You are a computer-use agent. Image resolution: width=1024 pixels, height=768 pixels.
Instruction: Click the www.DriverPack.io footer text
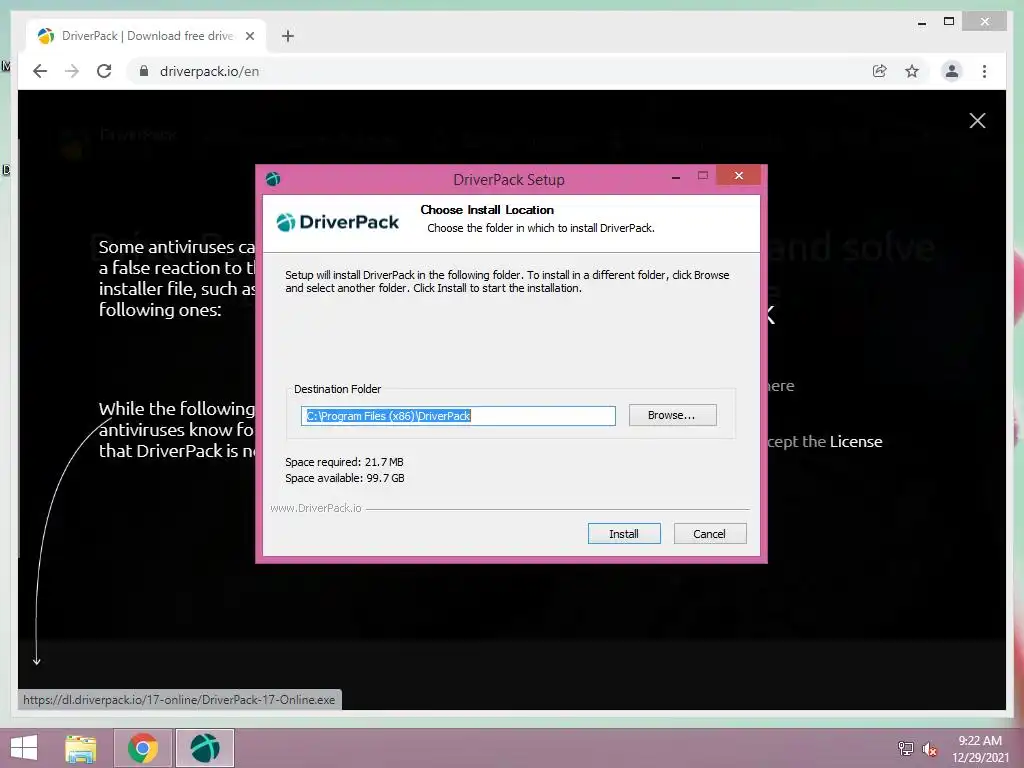(315, 508)
